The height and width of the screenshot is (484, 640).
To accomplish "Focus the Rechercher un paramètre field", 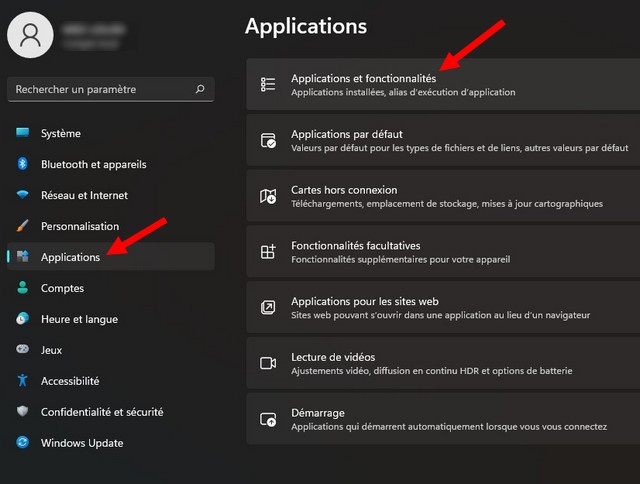I will pyautogui.click(x=111, y=89).
